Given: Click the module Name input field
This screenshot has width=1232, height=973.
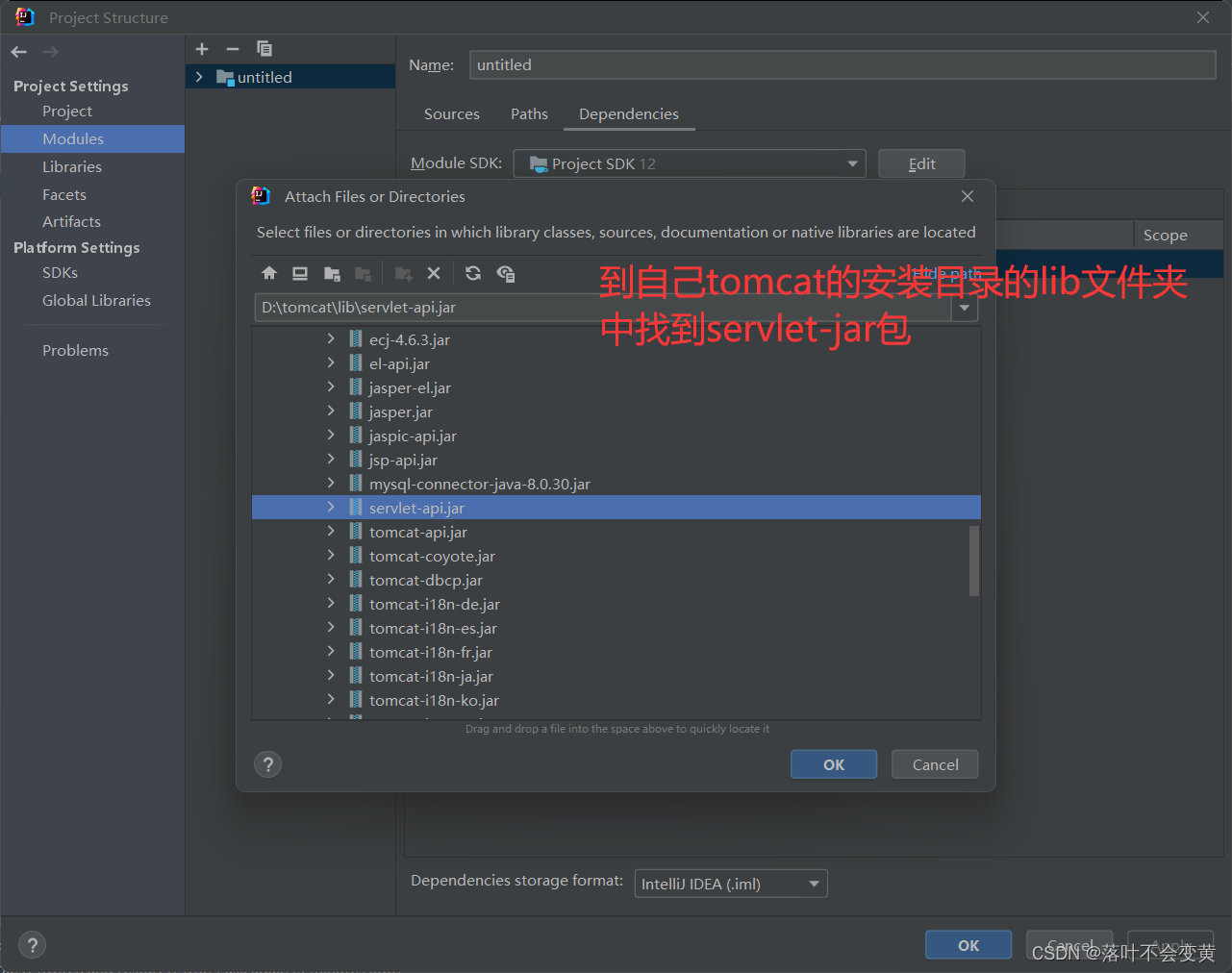Looking at the screenshot, I should [842, 64].
